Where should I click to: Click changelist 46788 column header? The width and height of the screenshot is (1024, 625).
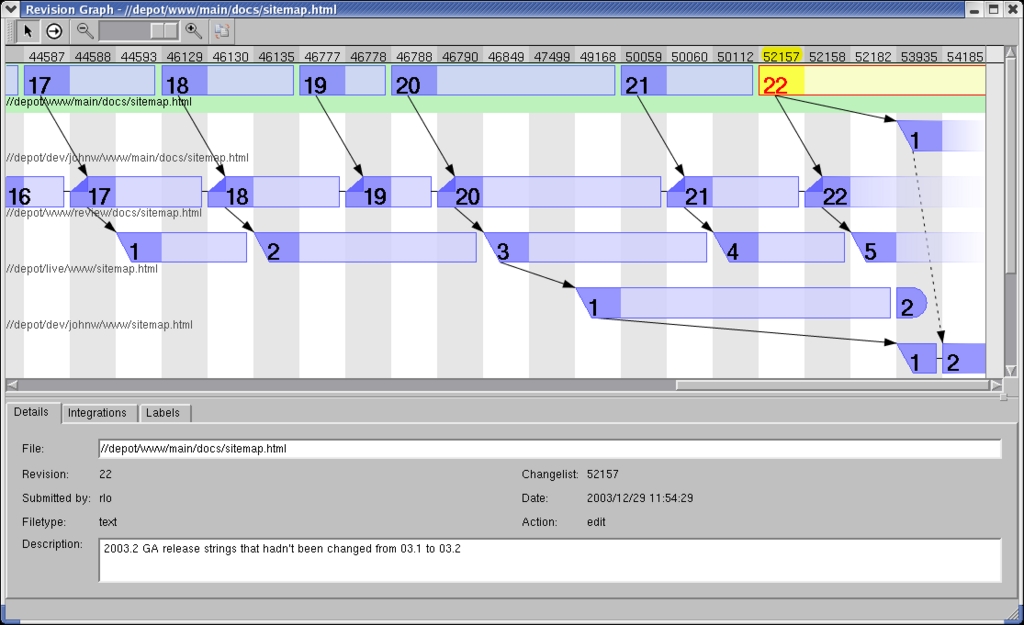coord(414,57)
